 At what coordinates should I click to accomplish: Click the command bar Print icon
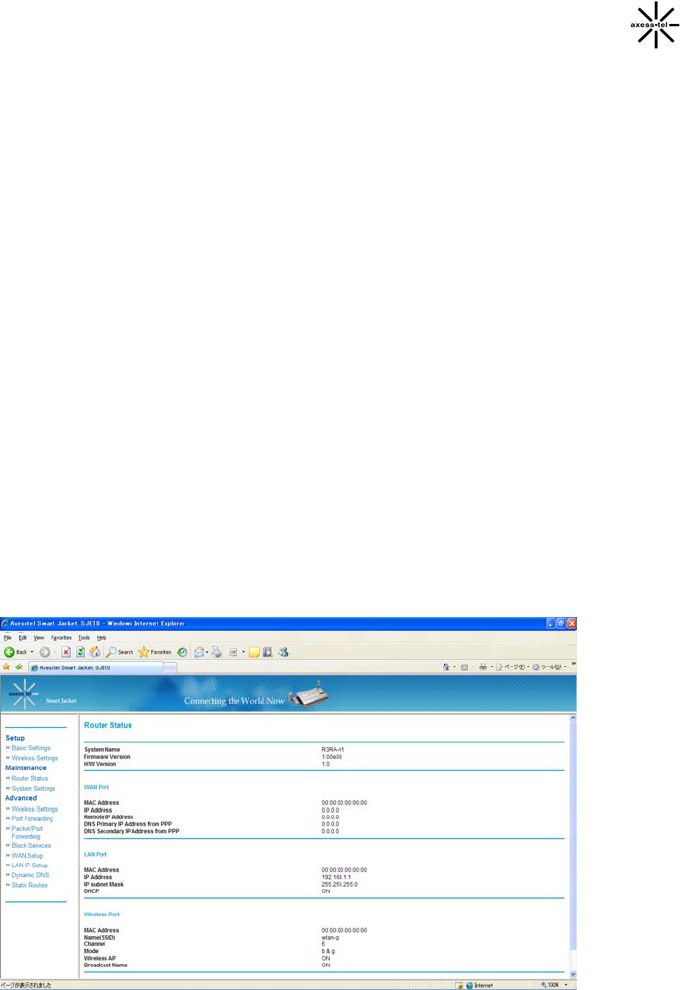point(483,667)
